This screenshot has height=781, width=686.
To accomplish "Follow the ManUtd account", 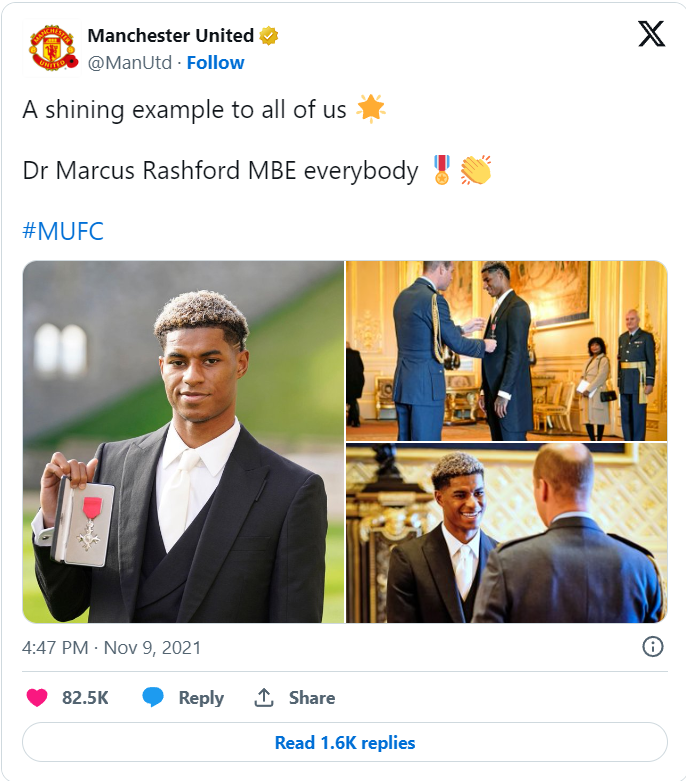I will tap(215, 62).
